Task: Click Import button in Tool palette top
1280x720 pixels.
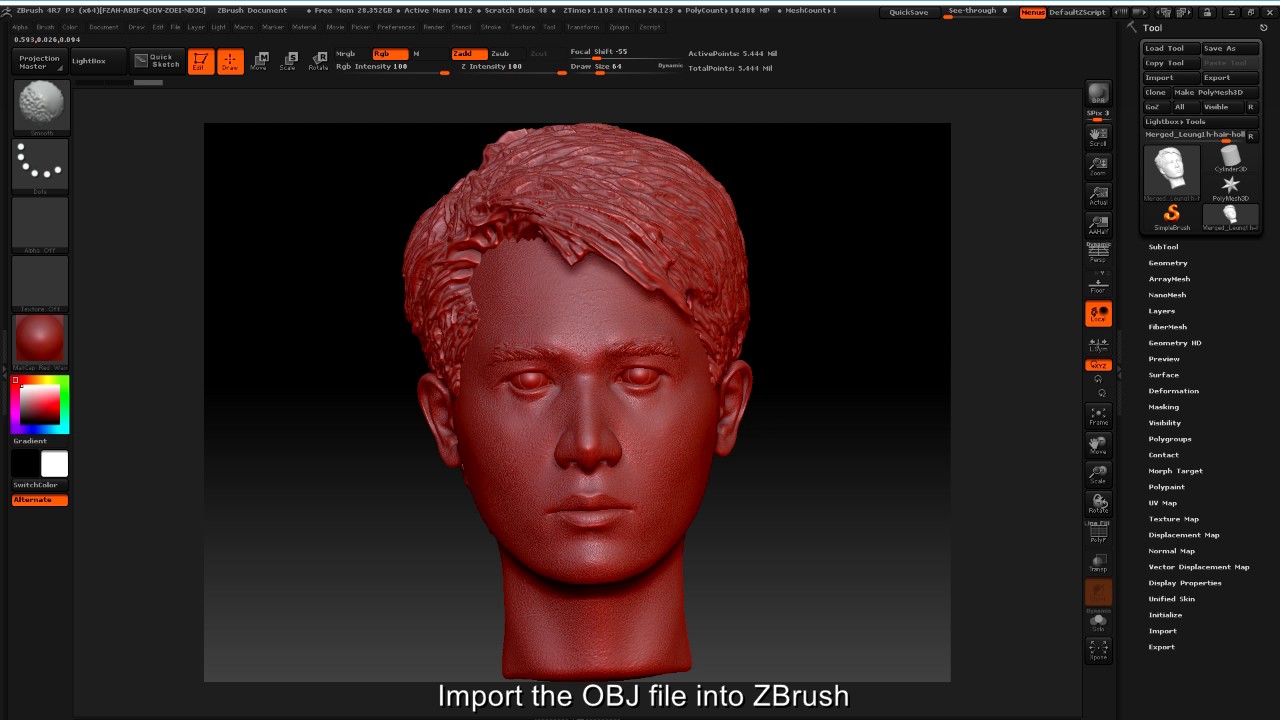Action: pos(1171,77)
